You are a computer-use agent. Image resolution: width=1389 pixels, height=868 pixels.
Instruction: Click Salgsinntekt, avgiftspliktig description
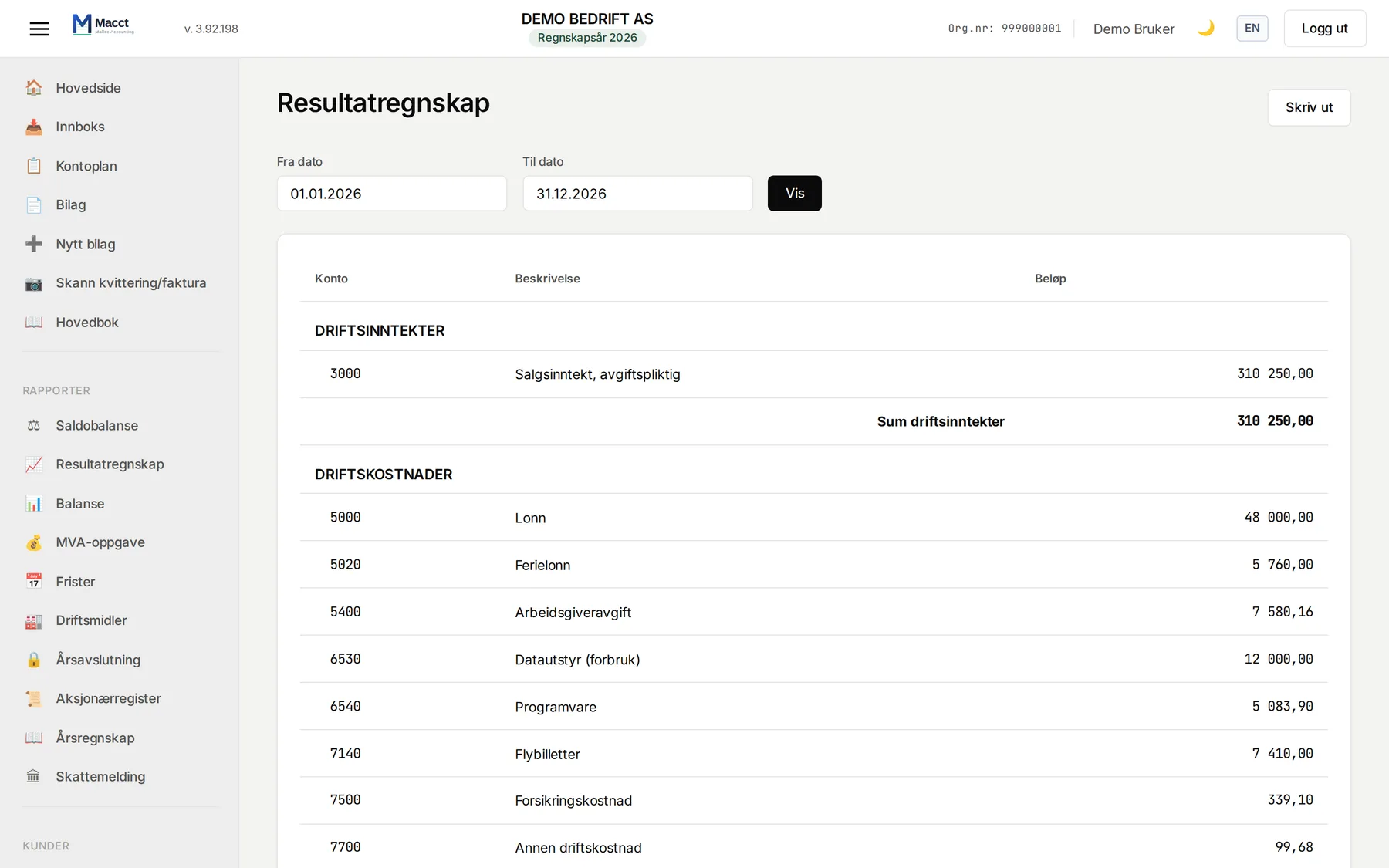(597, 374)
